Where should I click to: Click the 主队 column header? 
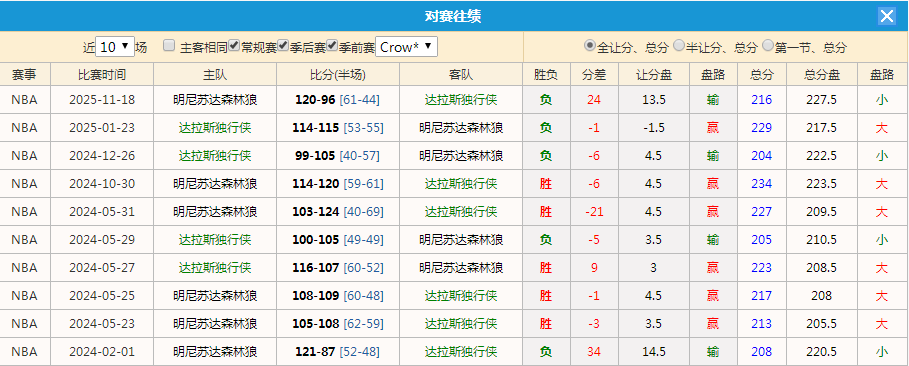point(215,75)
